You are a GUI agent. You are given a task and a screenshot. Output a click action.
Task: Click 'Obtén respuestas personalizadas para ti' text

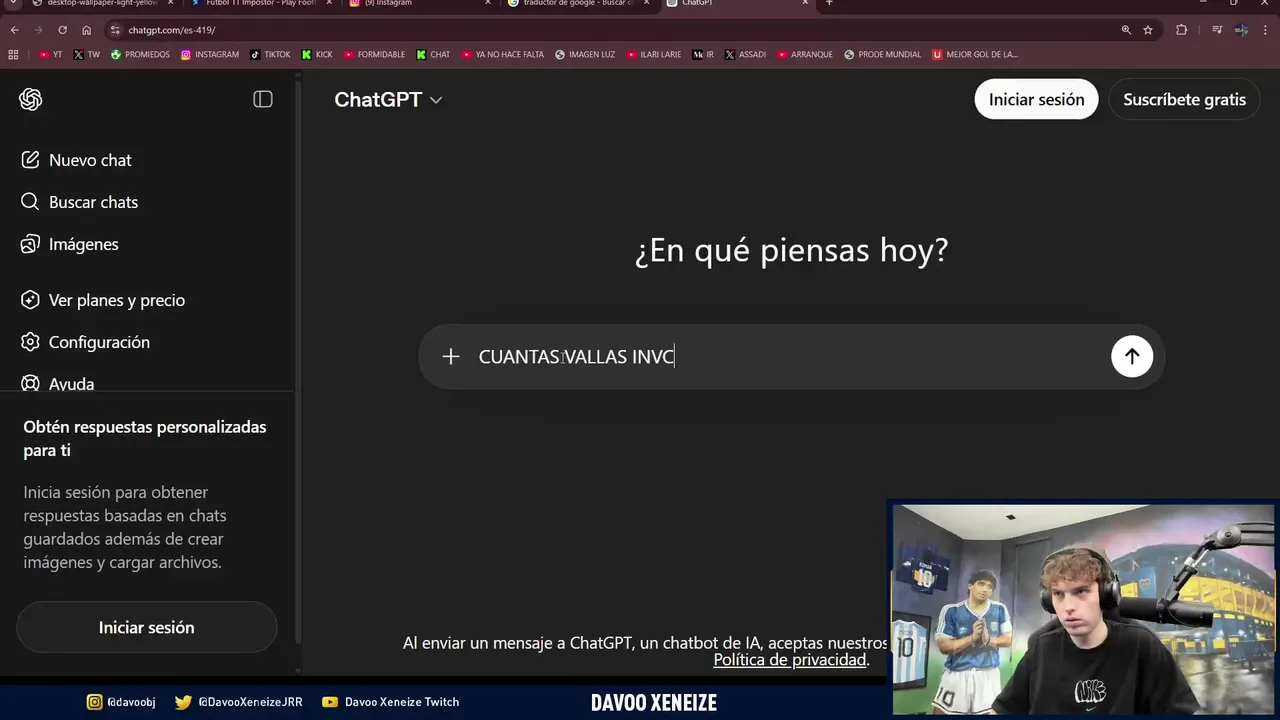(145, 438)
